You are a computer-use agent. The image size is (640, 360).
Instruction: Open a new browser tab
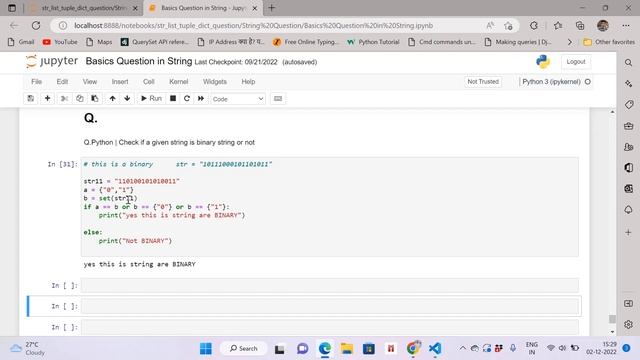271,8
